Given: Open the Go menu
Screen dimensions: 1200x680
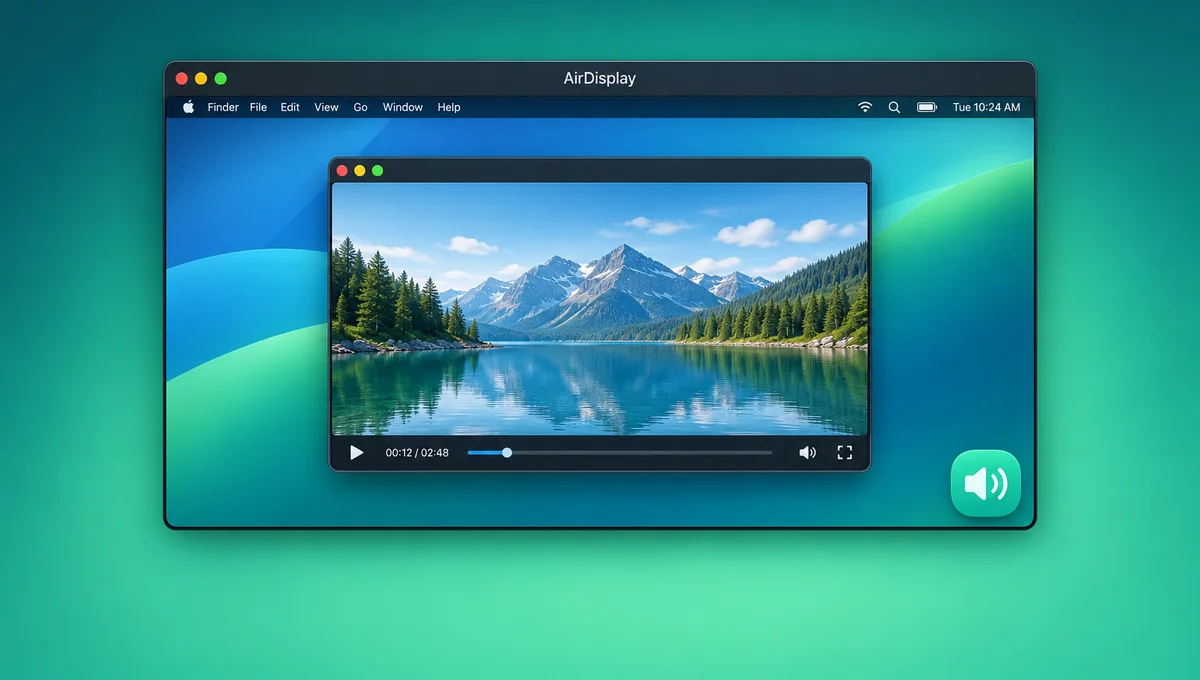Looking at the screenshot, I should [x=360, y=107].
